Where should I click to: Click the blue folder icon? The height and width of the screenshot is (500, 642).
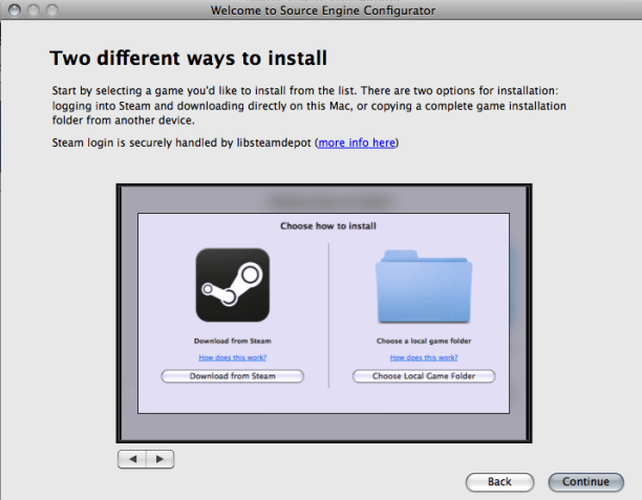click(x=424, y=287)
